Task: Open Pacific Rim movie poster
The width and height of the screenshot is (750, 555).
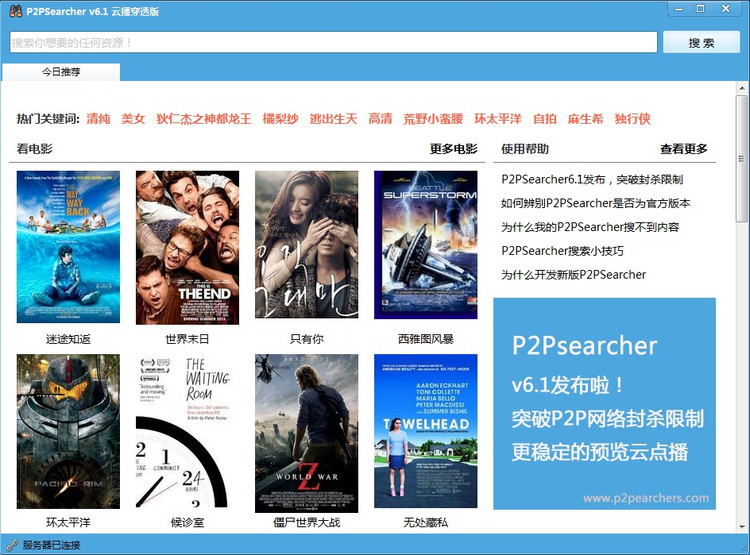Action: click(68, 431)
